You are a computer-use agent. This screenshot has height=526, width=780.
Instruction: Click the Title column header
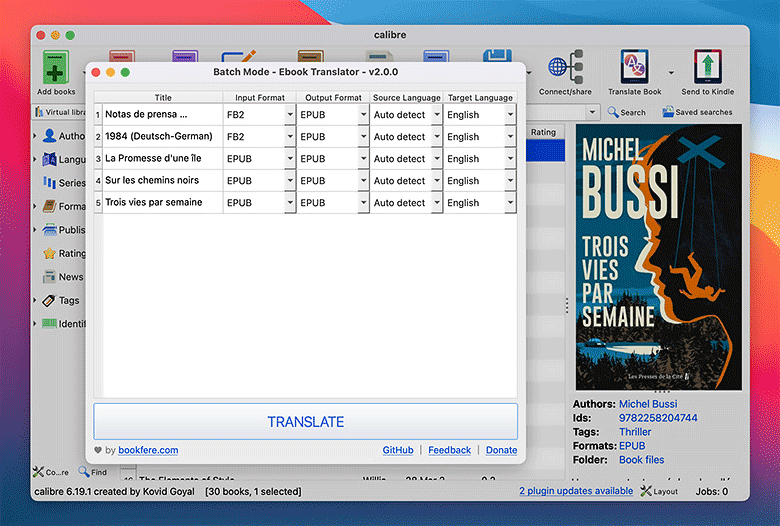tap(163, 98)
